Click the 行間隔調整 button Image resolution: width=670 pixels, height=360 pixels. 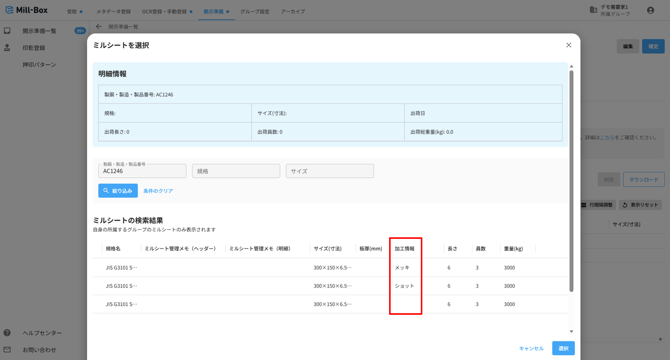598,205
